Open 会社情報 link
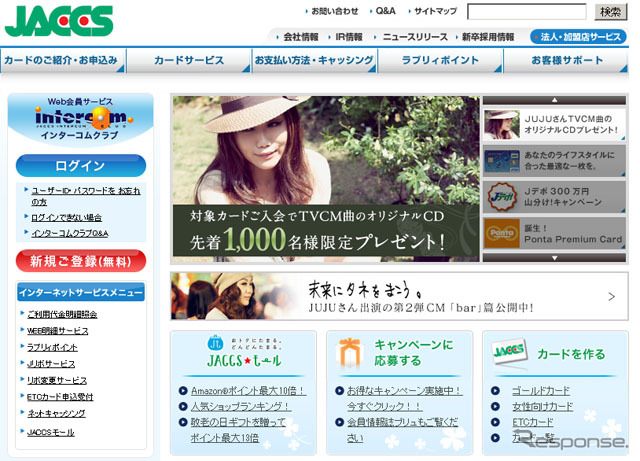The width and height of the screenshot is (640, 461). point(301,37)
